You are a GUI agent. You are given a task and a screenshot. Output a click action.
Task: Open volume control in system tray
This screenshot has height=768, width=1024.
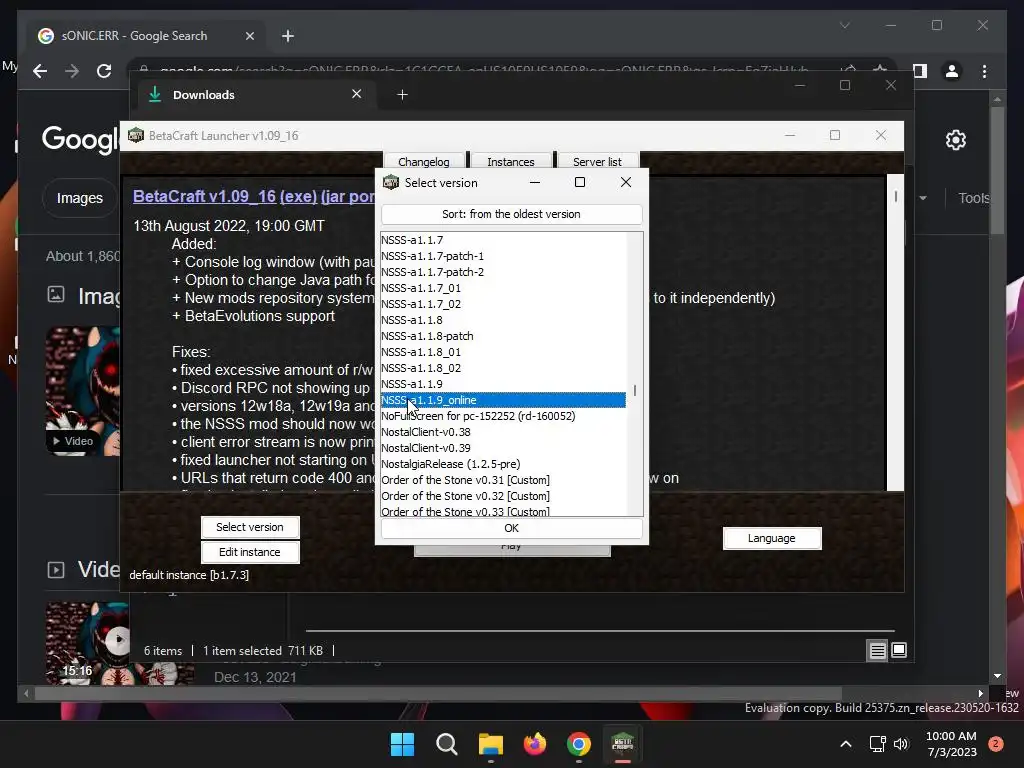pos(901,744)
